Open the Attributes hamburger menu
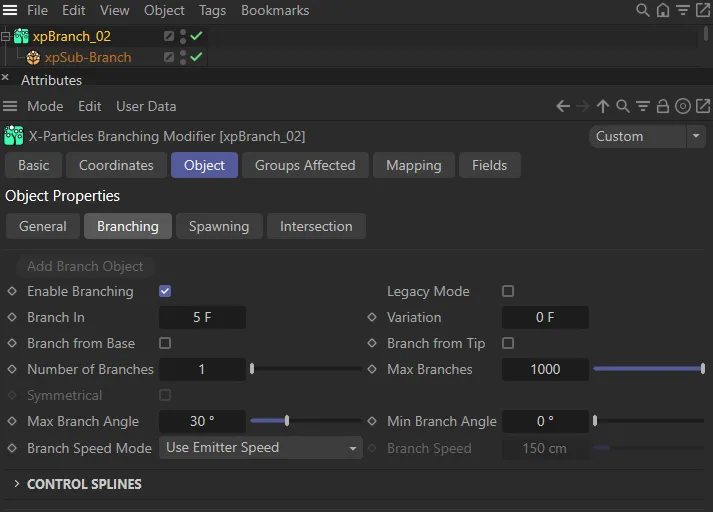Screen dimensions: 713x512 [10, 106]
